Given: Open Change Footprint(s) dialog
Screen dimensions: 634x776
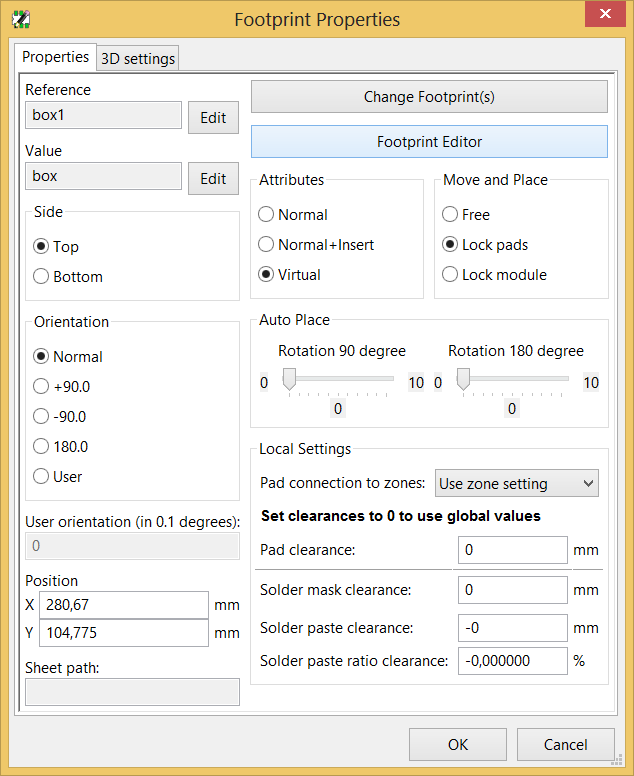Looking at the screenshot, I should click(429, 97).
